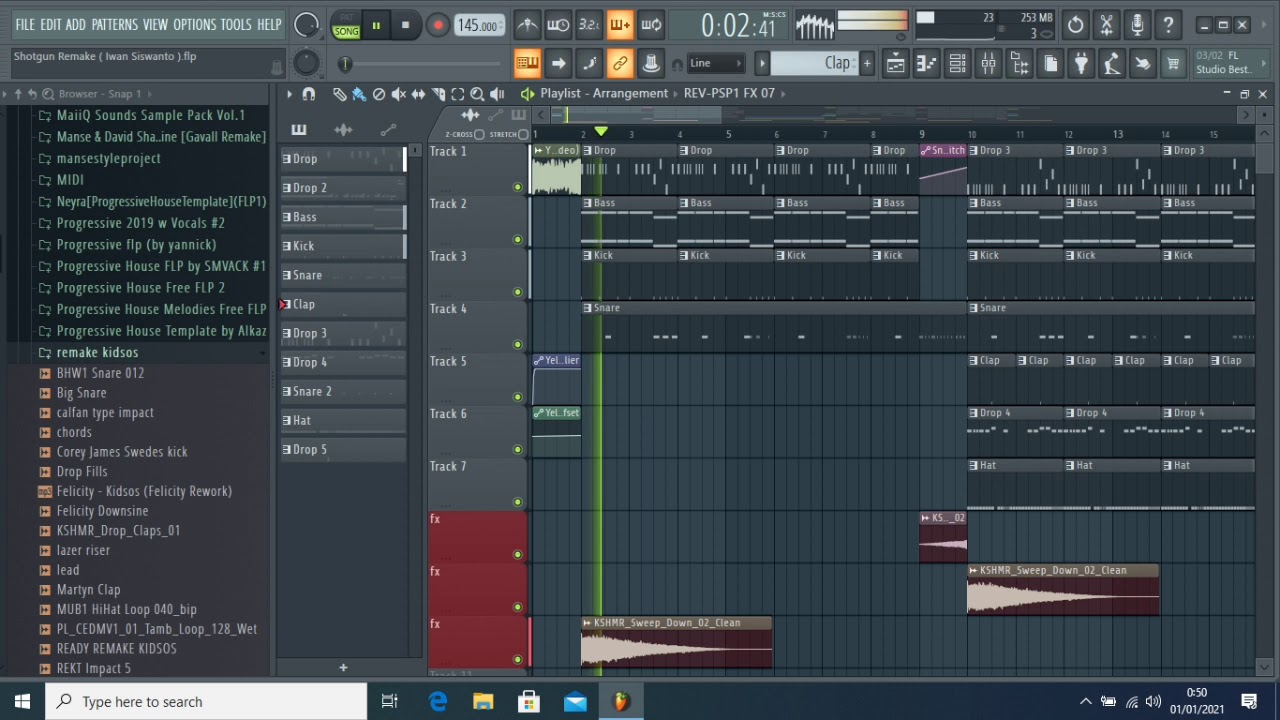This screenshot has width=1280, height=720.
Task: Open the OPTIONS menu
Action: [195, 24]
